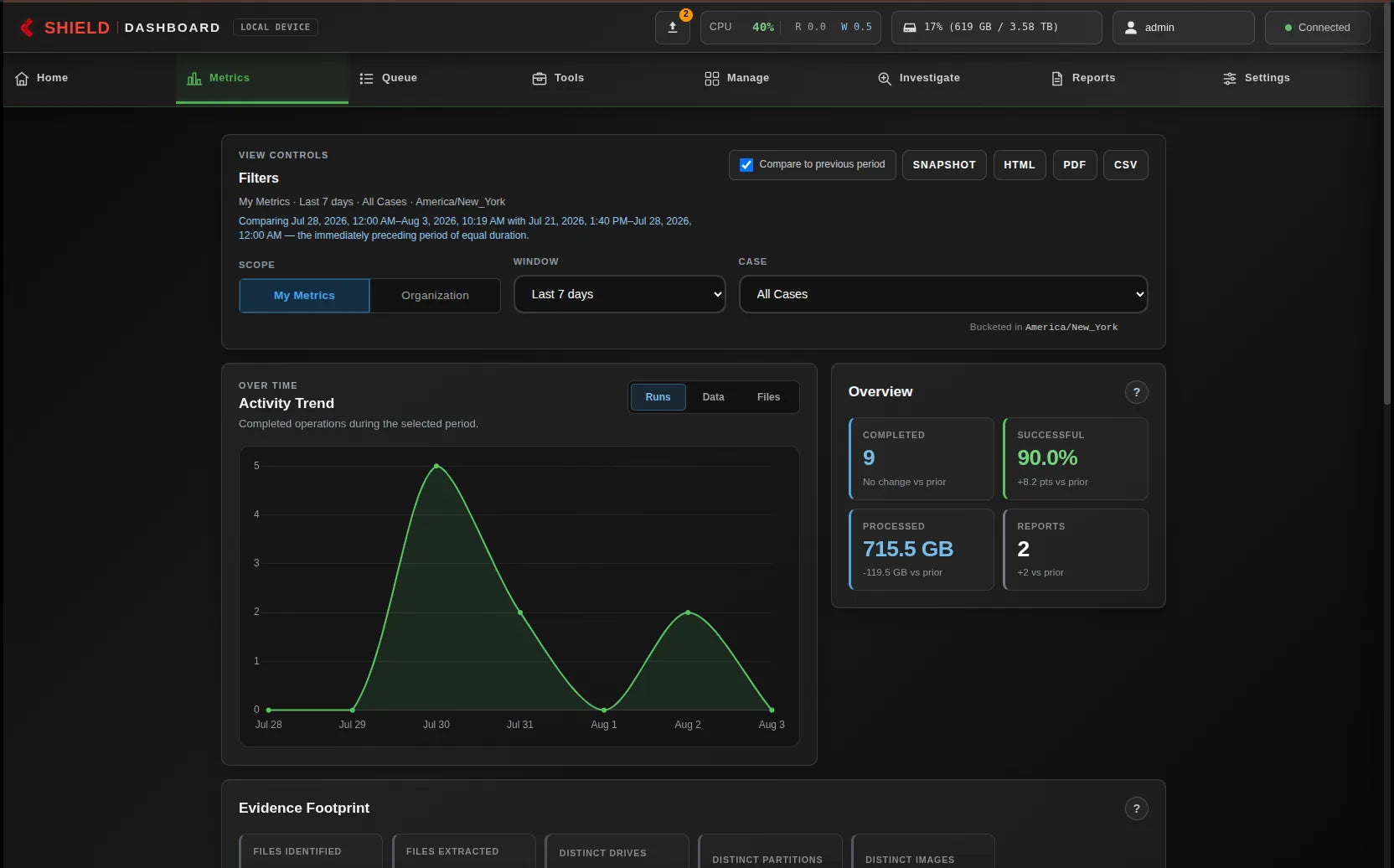Screen dimensions: 1394x868
Task: Open the Investigate tab
Action: (x=953, y=79)
